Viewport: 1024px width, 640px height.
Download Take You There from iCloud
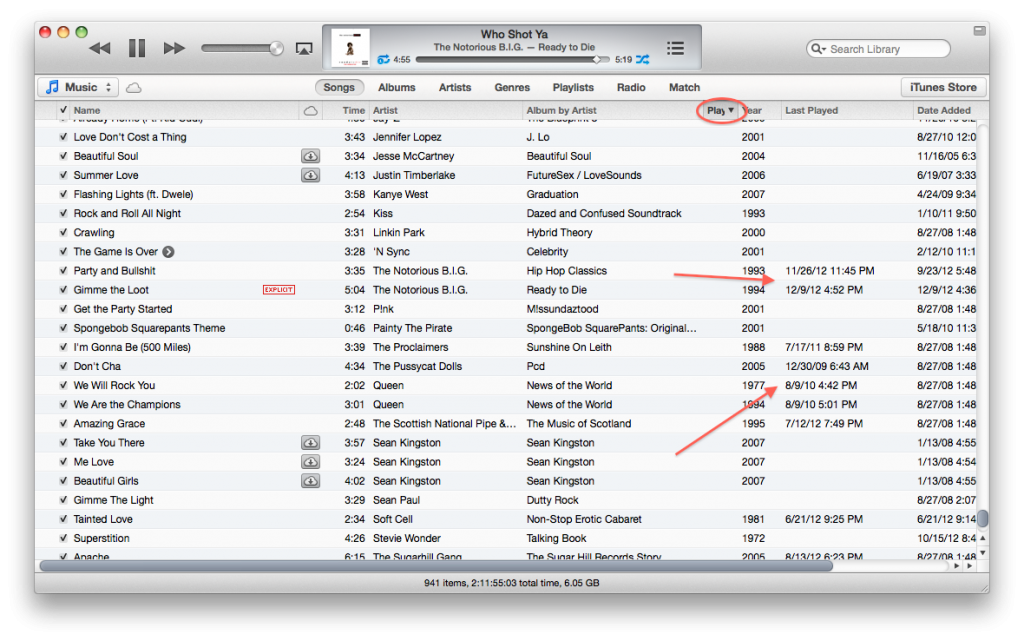(310, 443)
